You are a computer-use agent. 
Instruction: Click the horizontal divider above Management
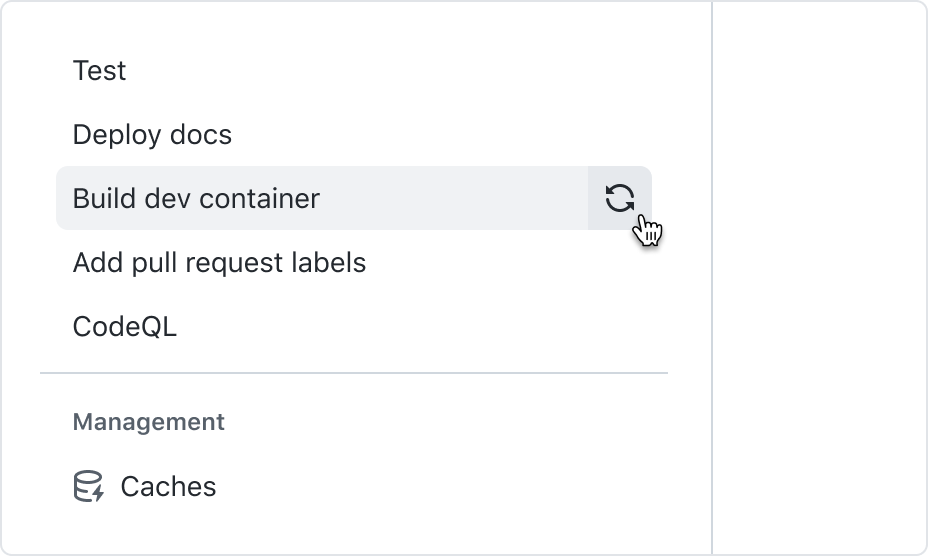pos(354,373)
